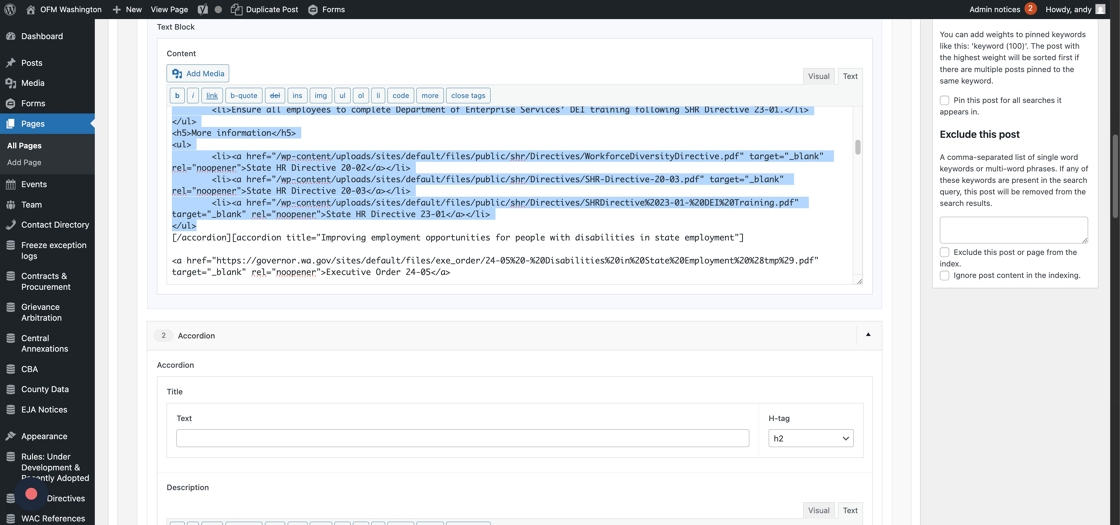Click the WordPress logo icon
1120x525 pixels.
(10, 9)
